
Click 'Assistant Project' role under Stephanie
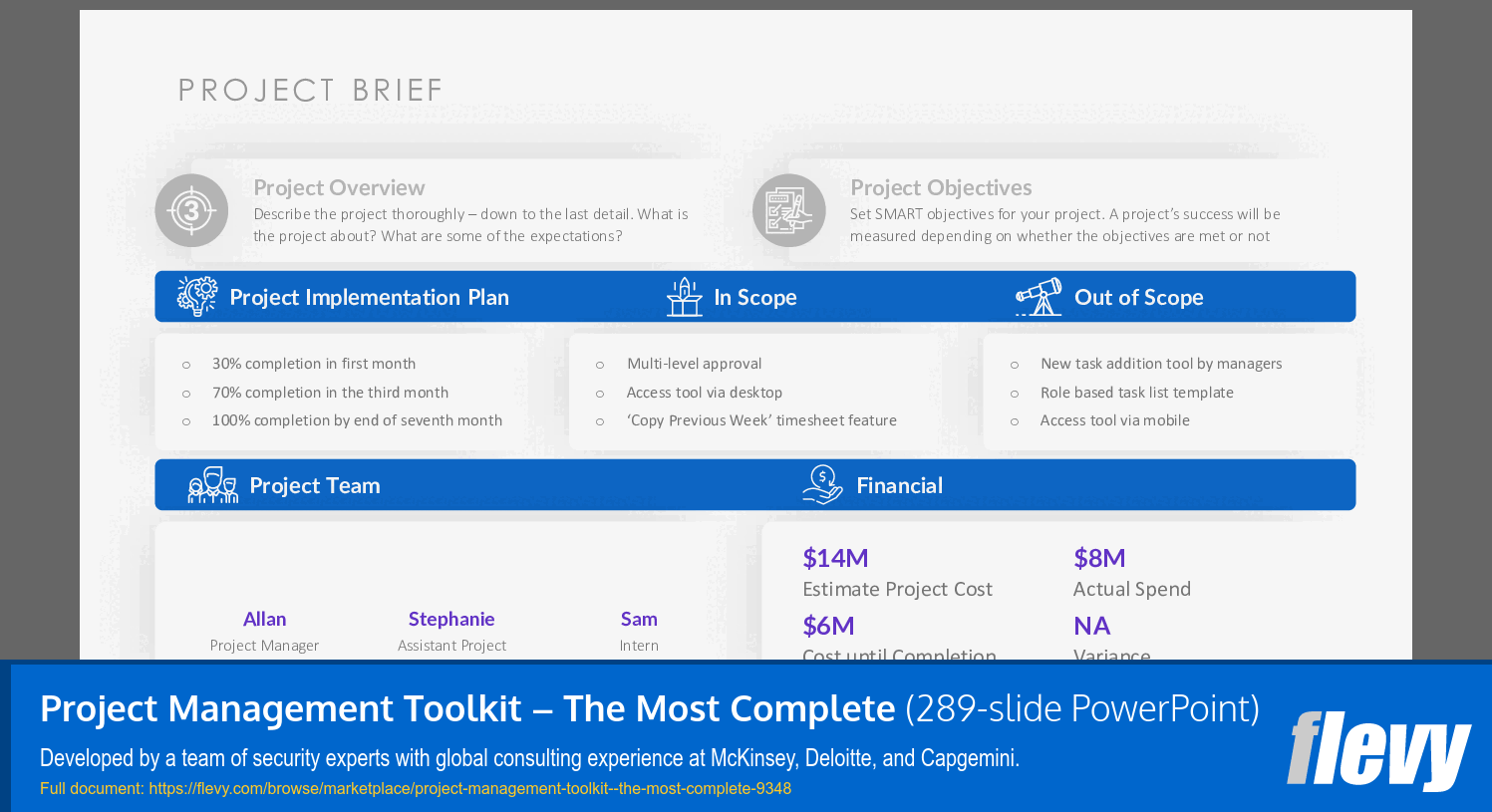[451, 646]
